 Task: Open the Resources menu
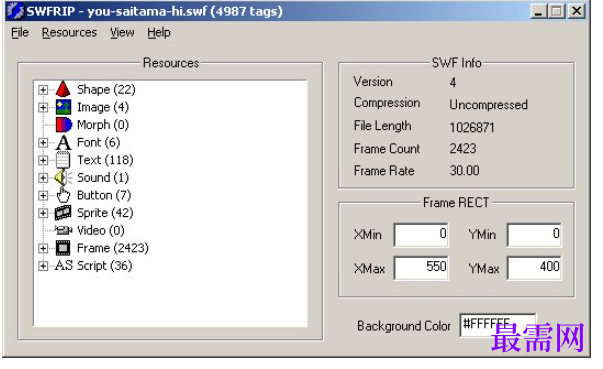point(69,33)
